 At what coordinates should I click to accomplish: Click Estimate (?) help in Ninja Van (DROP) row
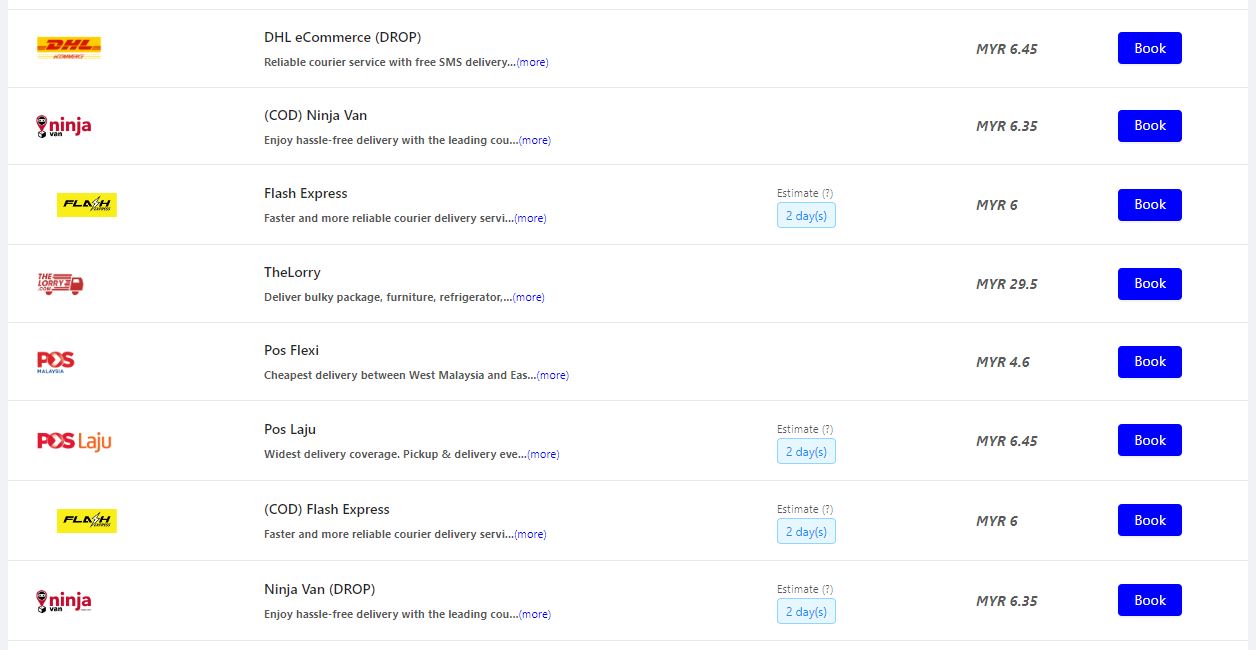pos(805,589)
